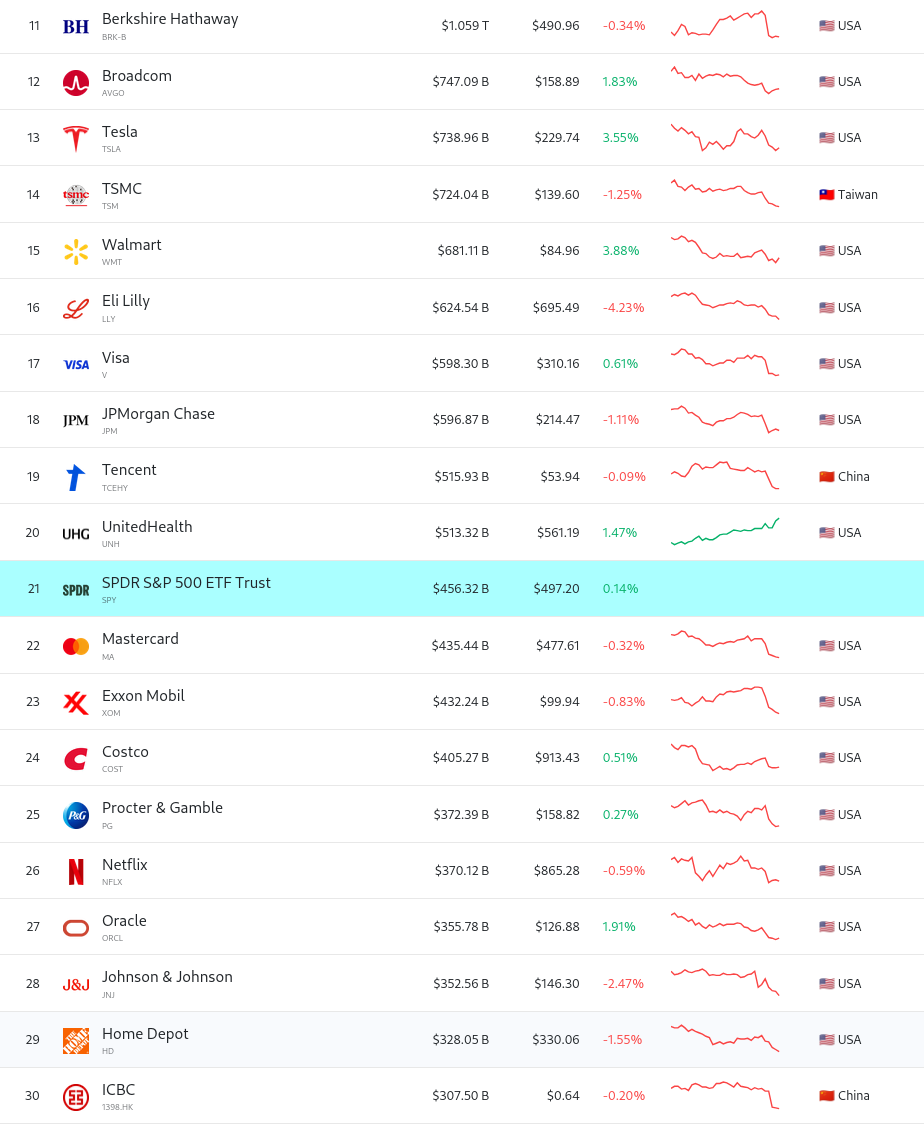This screenshot has height=1126, width=924.
Task: Click the TSMC logo icon
Action: tap(76, 195)
